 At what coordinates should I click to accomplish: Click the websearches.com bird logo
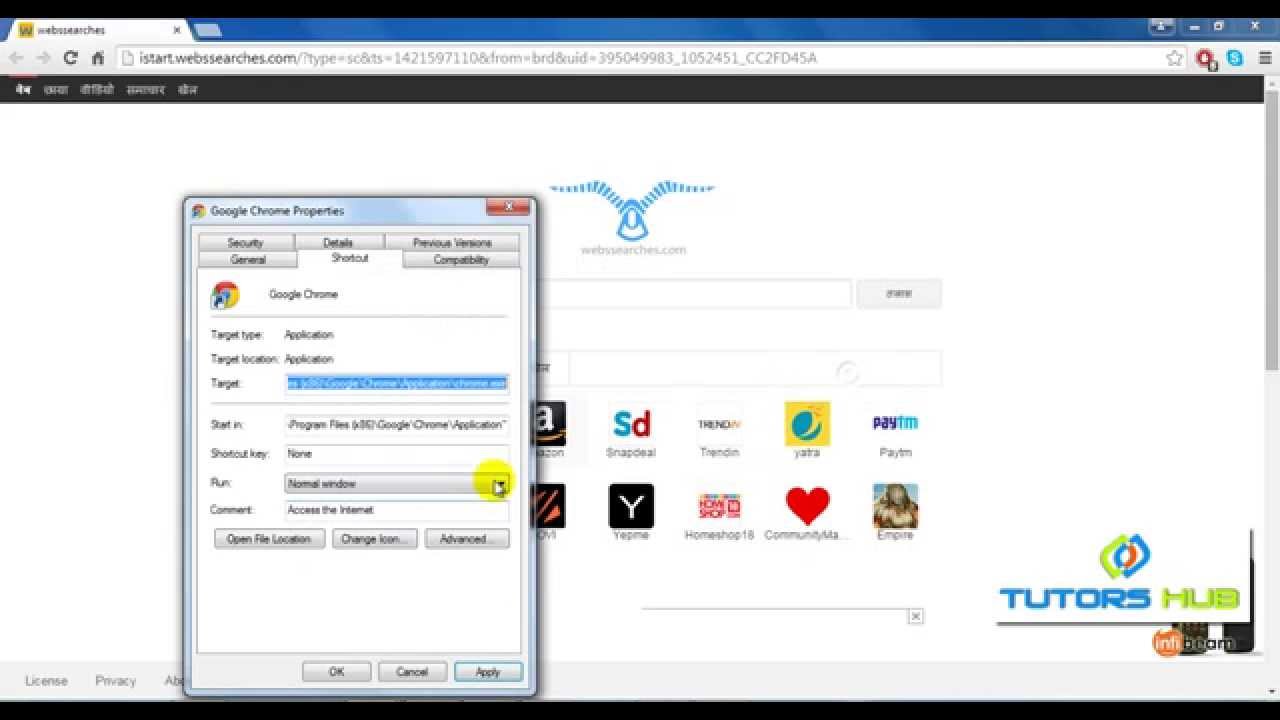coord(632,218)
